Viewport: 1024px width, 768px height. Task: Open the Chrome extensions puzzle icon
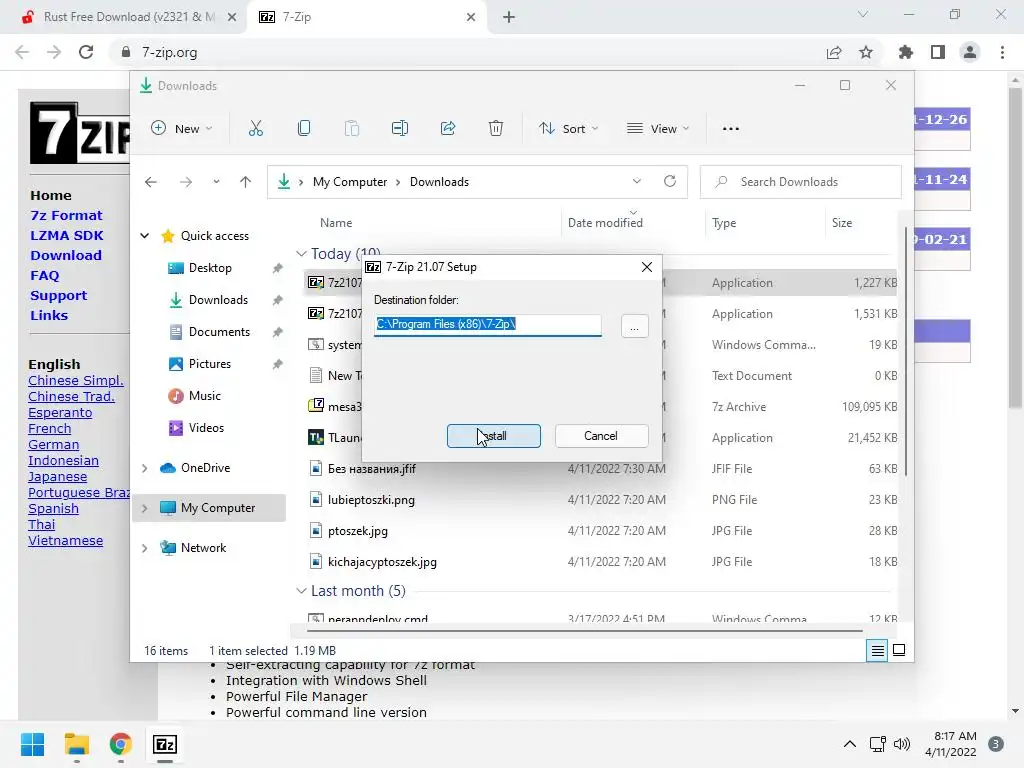(906, 52)
